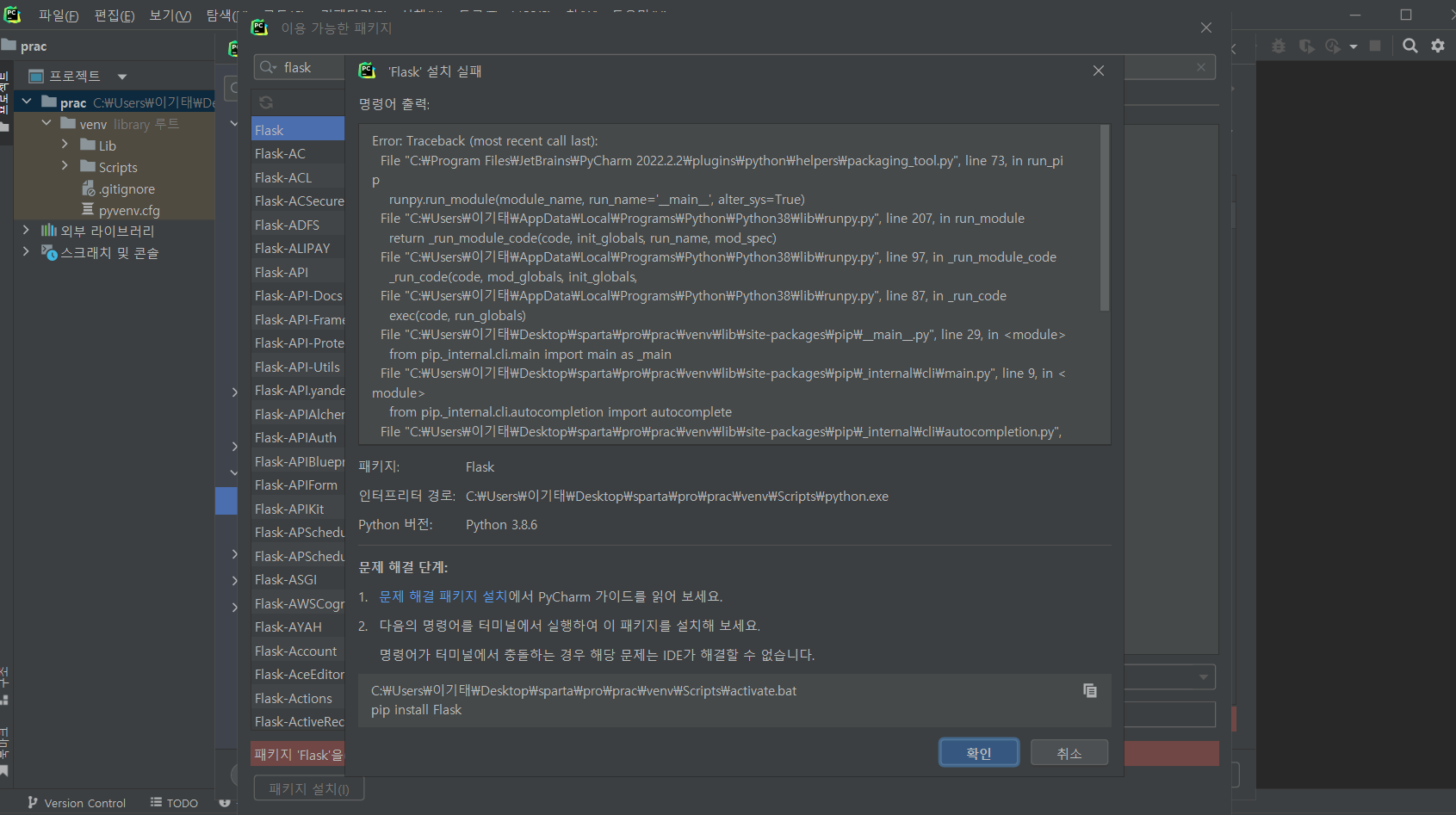Open the Version Control tool tab

point(76,803)
